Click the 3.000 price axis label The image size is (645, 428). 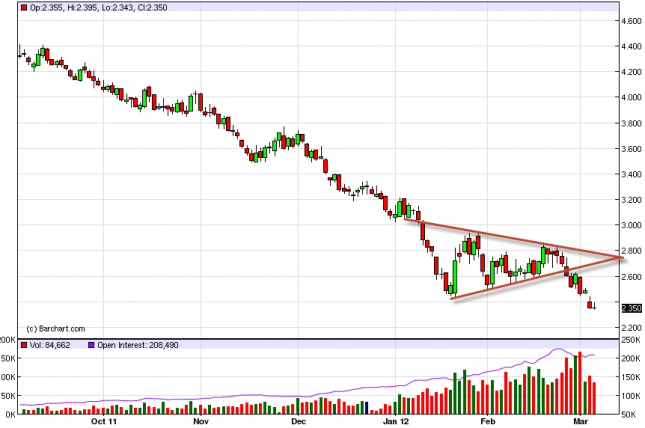[x=632, y=225]
